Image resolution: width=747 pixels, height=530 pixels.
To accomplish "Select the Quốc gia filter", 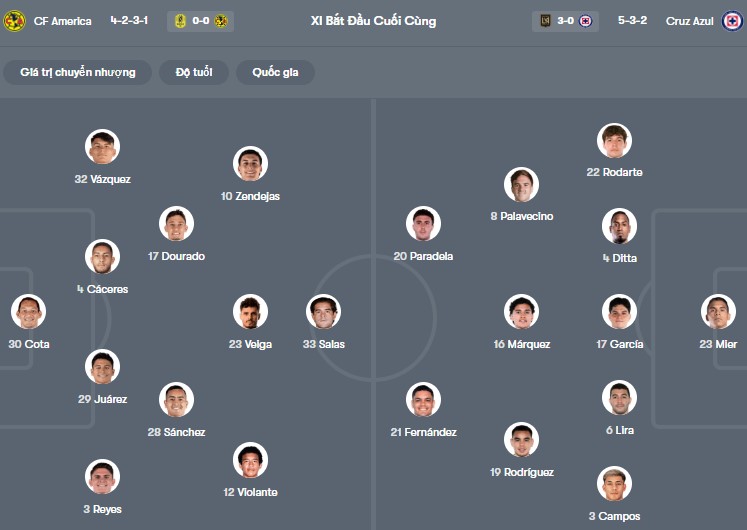I will (x=275, y=72).
